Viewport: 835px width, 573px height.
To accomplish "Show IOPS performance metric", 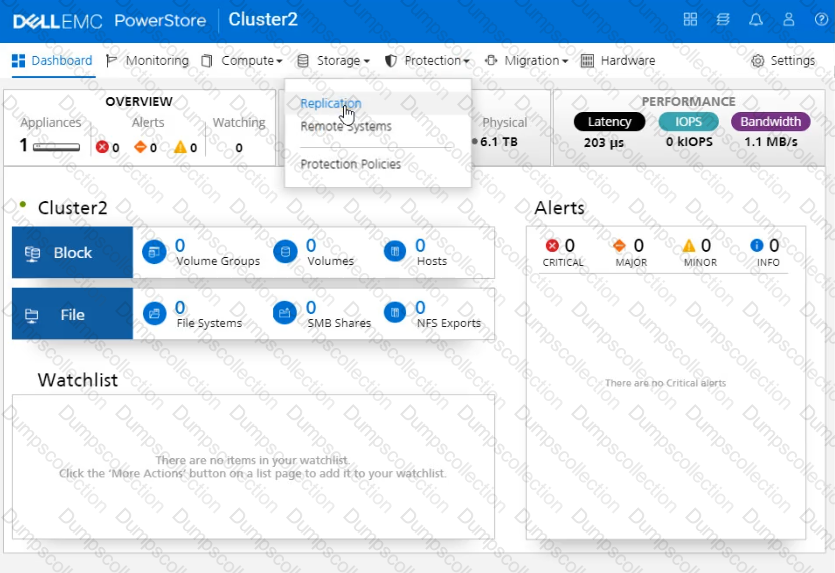I will pyautogui.click(x=688, y=122).
